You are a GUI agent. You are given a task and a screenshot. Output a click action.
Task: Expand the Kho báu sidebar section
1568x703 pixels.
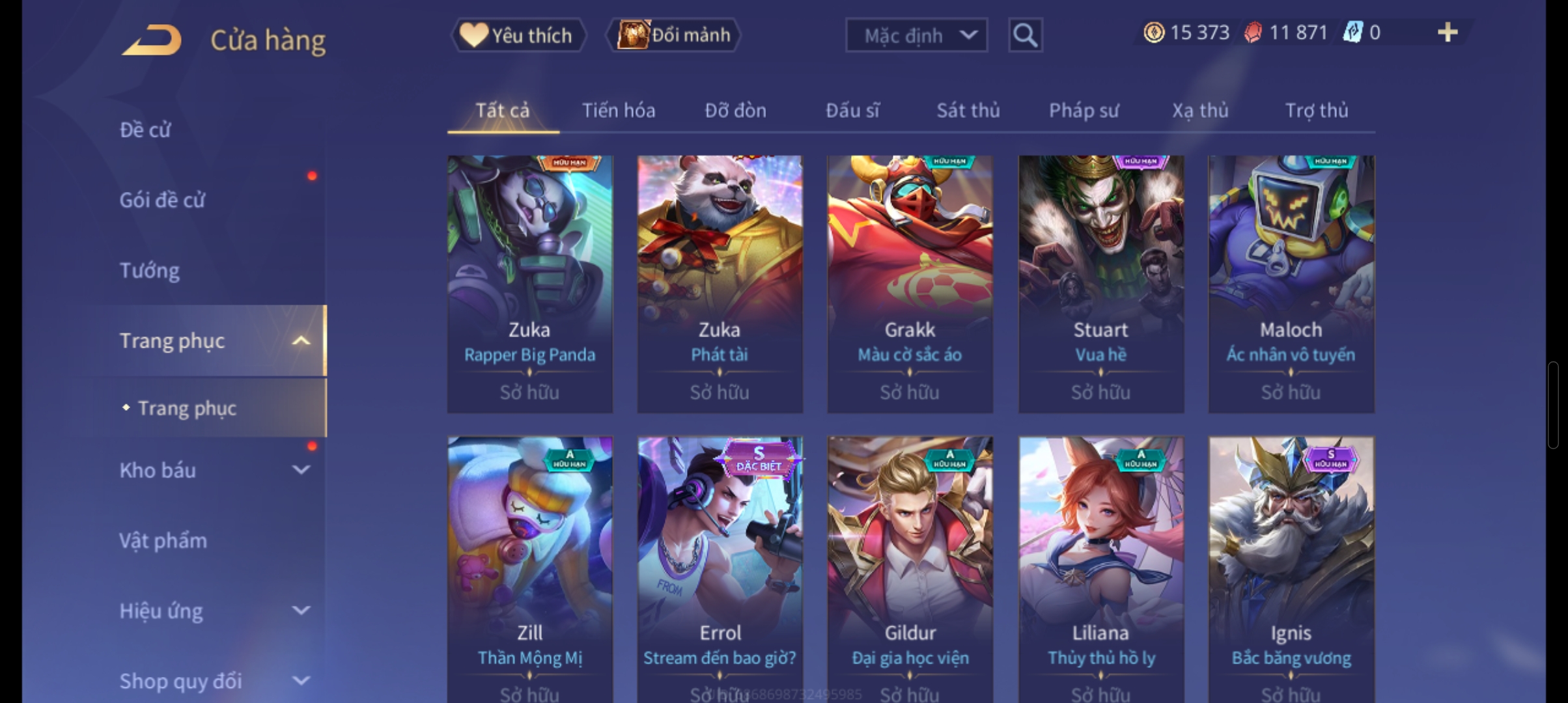(x=301, y=469)
